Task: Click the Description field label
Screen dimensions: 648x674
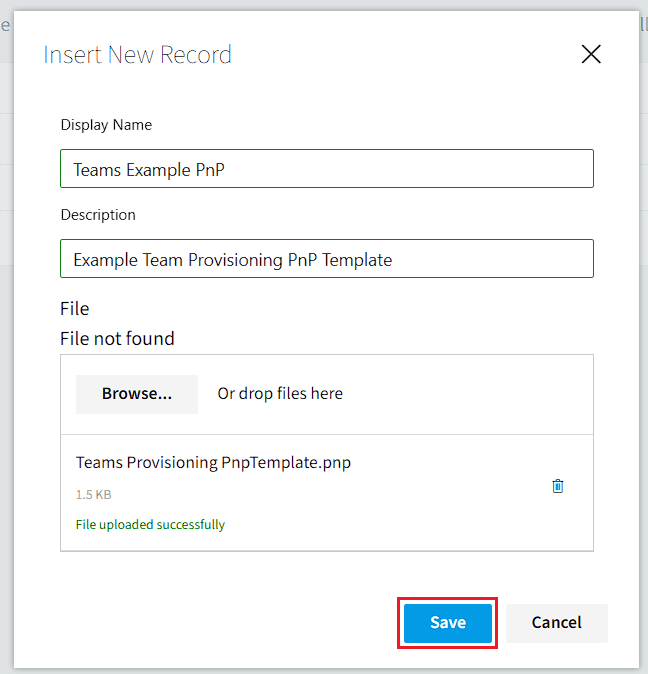Action: (98, 215)
